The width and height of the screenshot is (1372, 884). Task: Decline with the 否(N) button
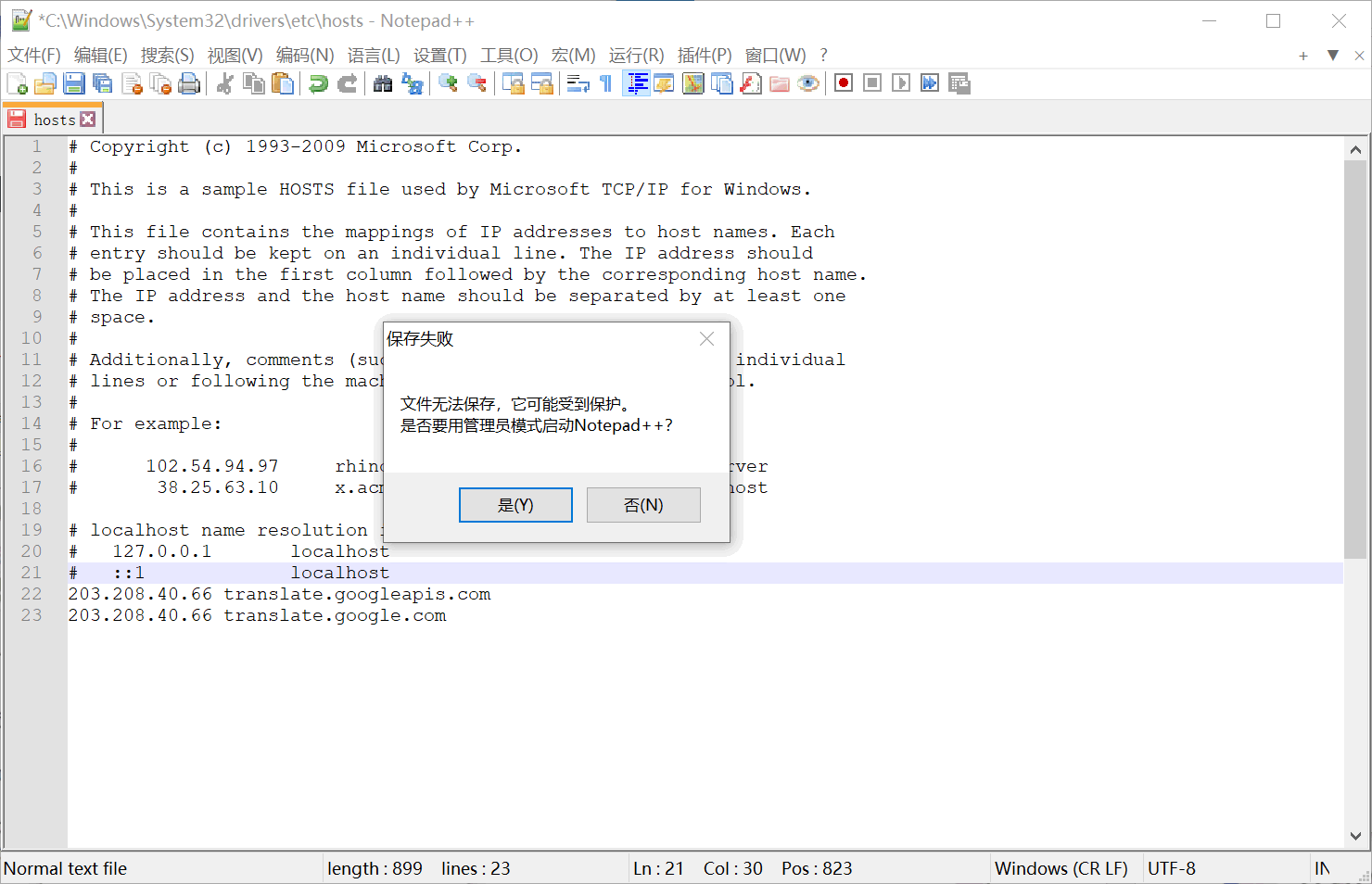click(x=643, y=505)
